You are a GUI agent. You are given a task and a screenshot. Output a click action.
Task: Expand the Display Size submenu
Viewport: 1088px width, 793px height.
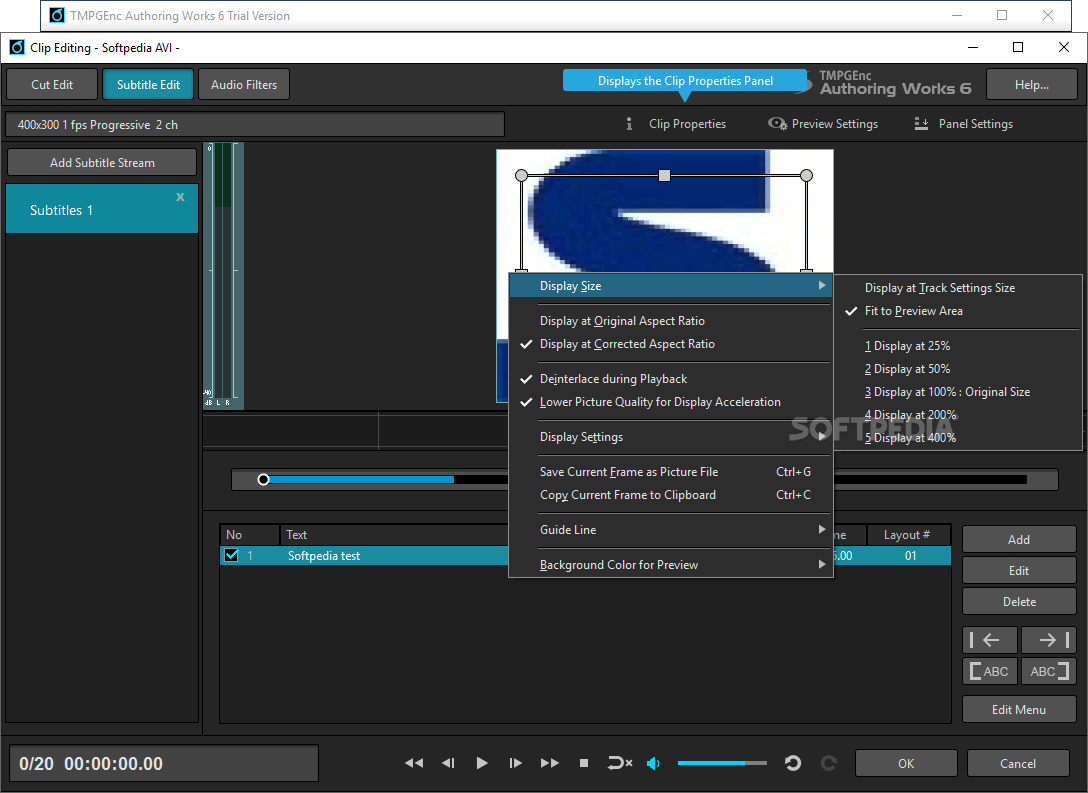(670, 286)
